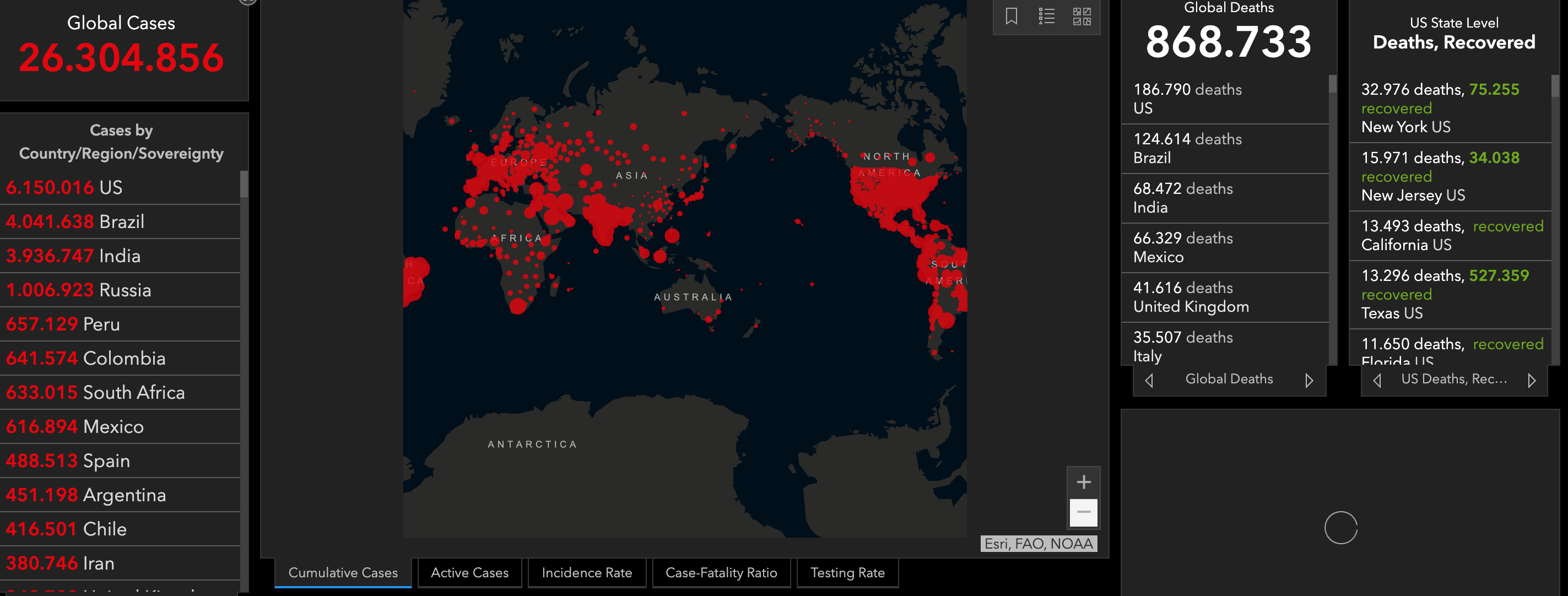Image resolution: width=1568 pixels, height=596 pixels.
Task: Click next arrow of US Deaths panel
Action: point(1532,380)
